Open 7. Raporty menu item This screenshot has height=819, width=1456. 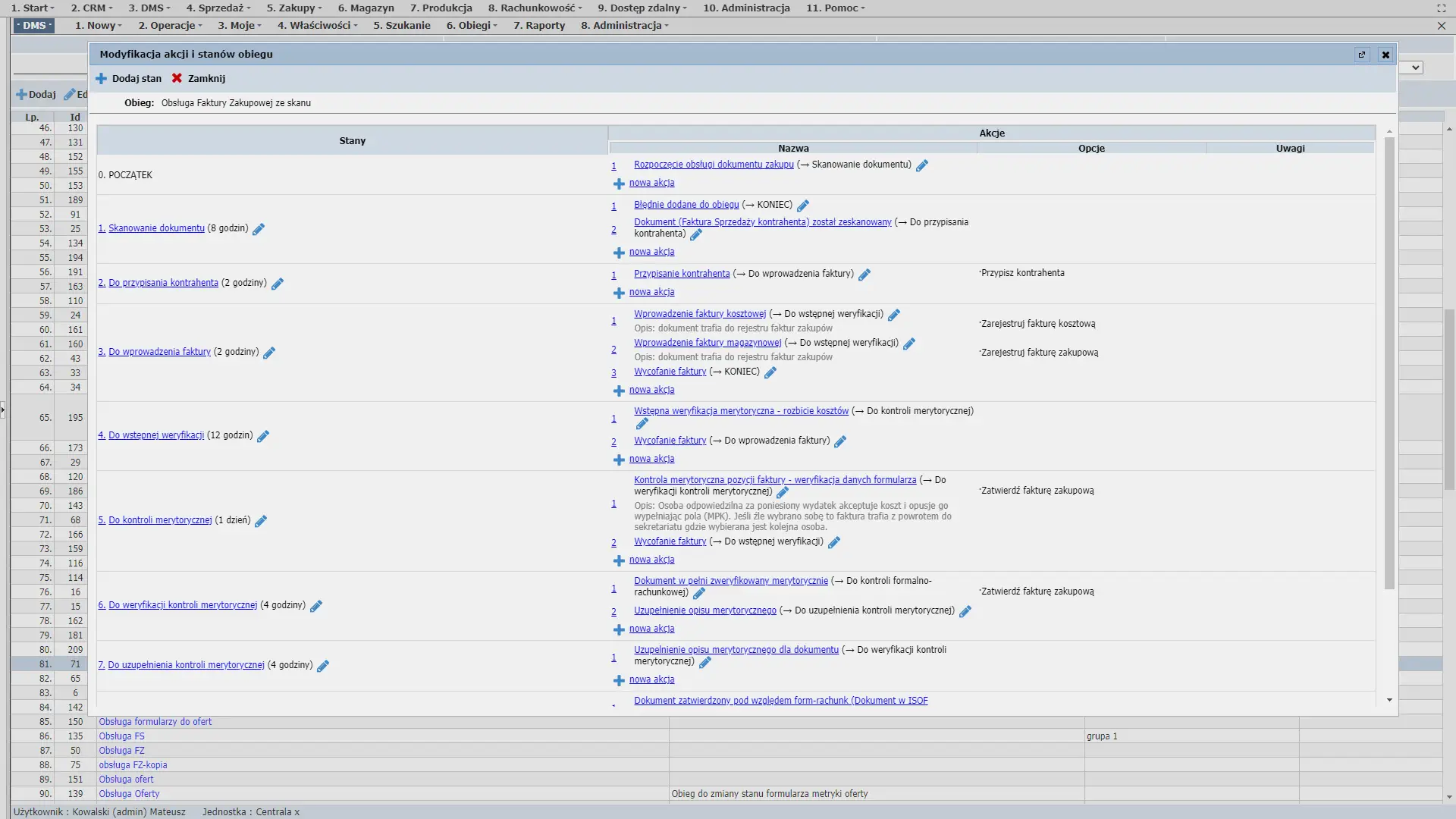click(539, 26)
